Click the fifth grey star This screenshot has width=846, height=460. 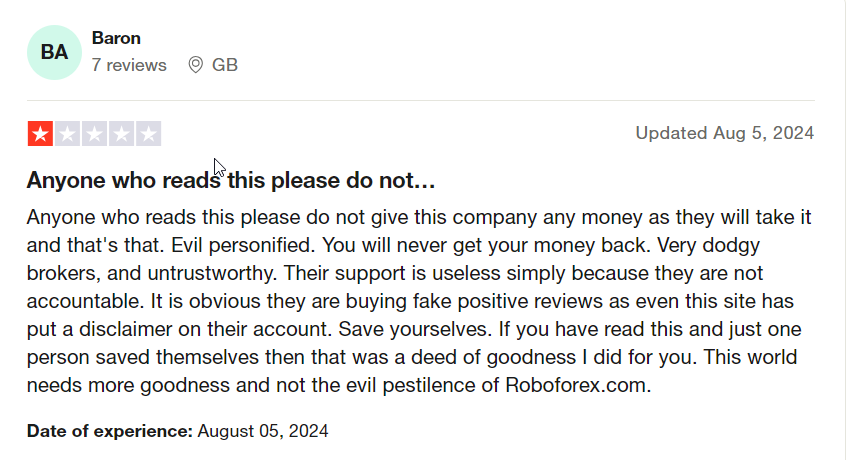(148, 134)
